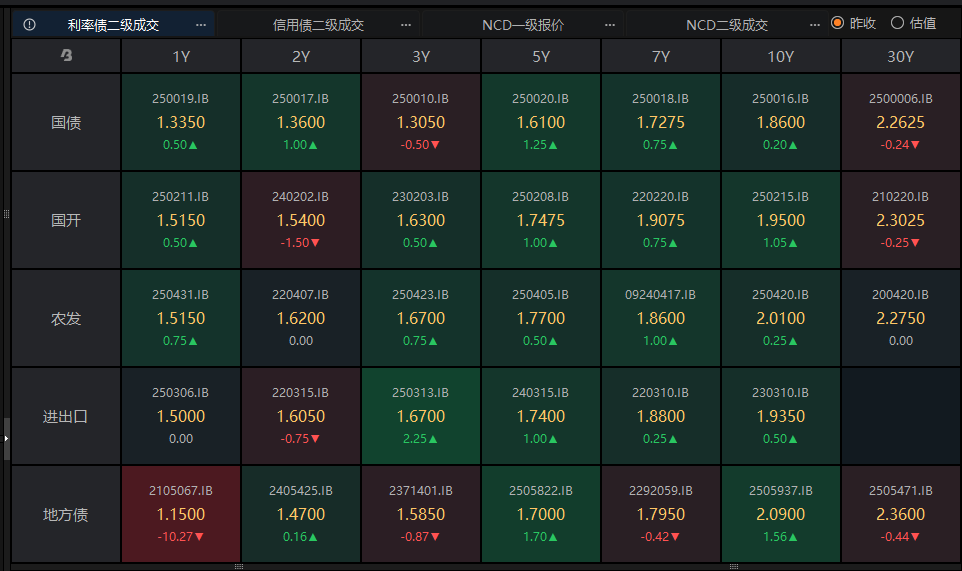Click the 2500006.IB cell in 30Y column
Image resolution: width=962 pixels, height=571 pixels.
click(901, 122)
